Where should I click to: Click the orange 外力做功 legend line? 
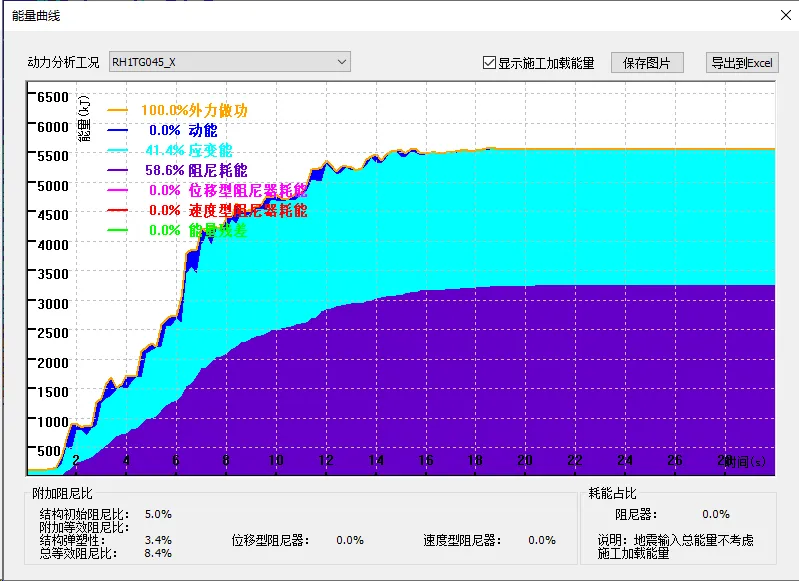tap(117, 110)
